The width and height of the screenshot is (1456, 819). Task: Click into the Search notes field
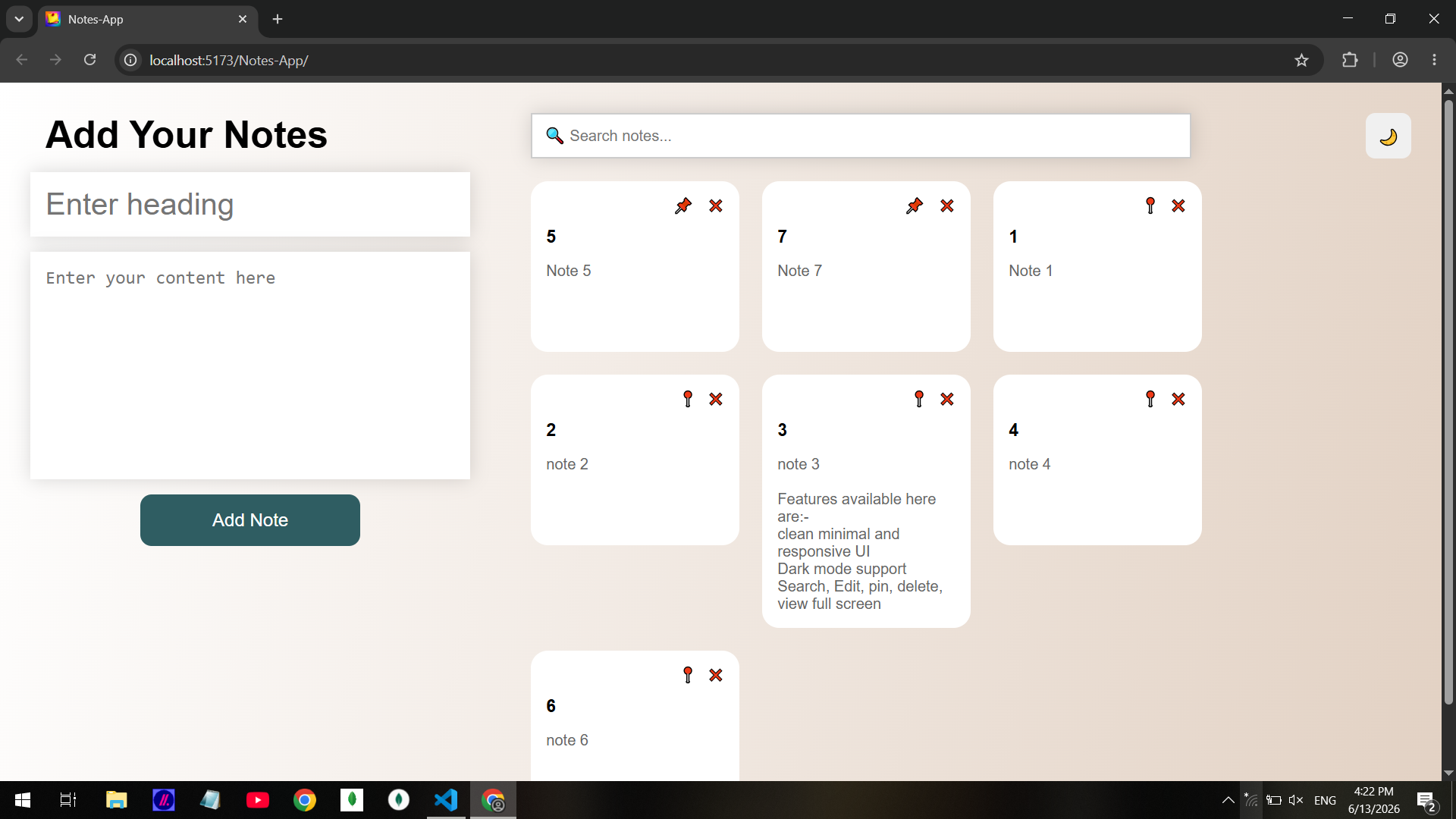[x=861, y=136]
